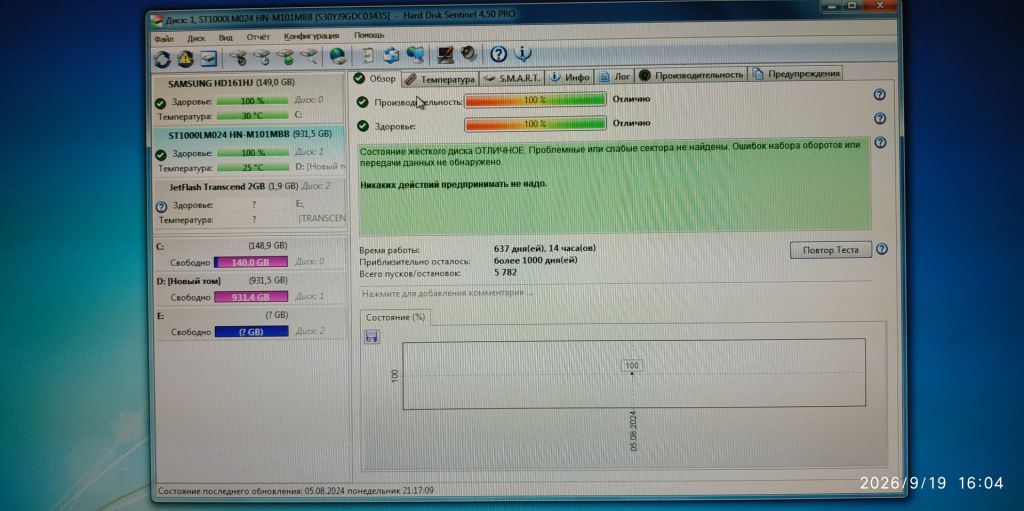Click help icon beside the health bar
Image resolution: width=1024 pixels, height=511 pixels.
point(880,118)
